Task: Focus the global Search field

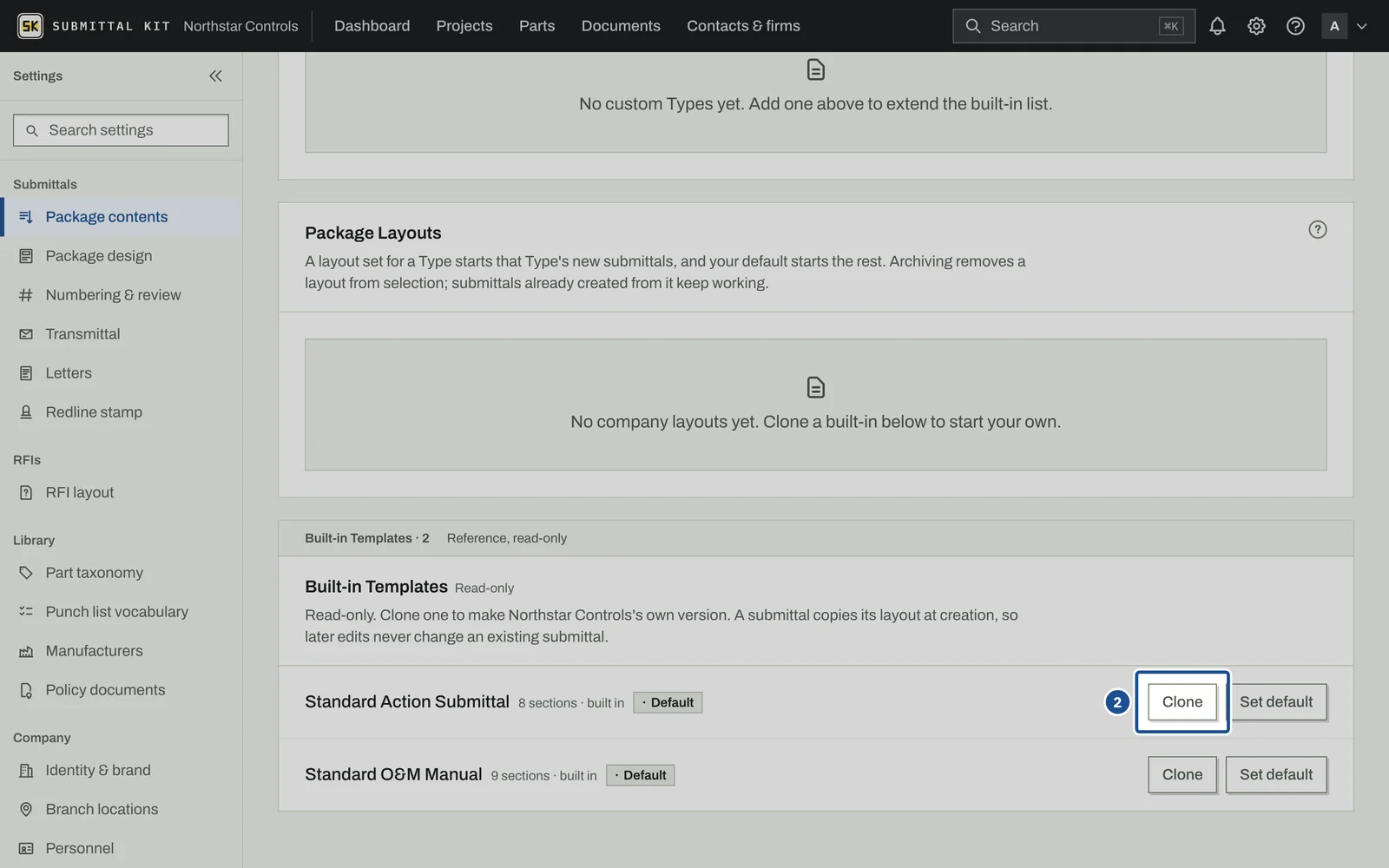Action: coord(1073,26)
